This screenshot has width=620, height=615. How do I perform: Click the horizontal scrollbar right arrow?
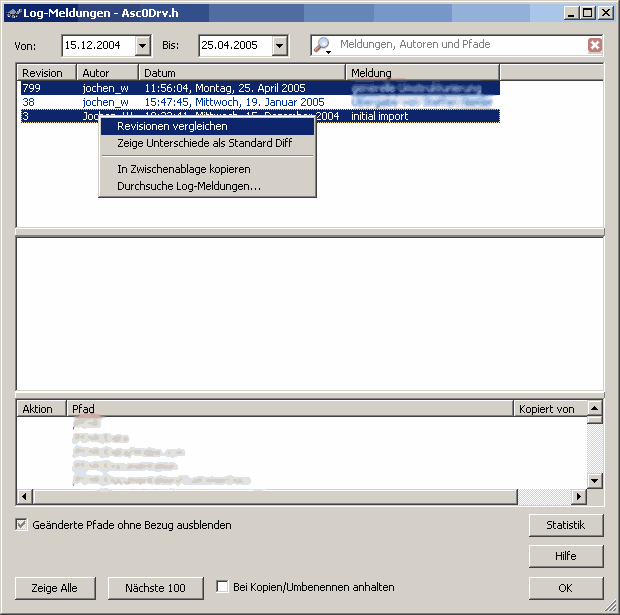point(579,496)
